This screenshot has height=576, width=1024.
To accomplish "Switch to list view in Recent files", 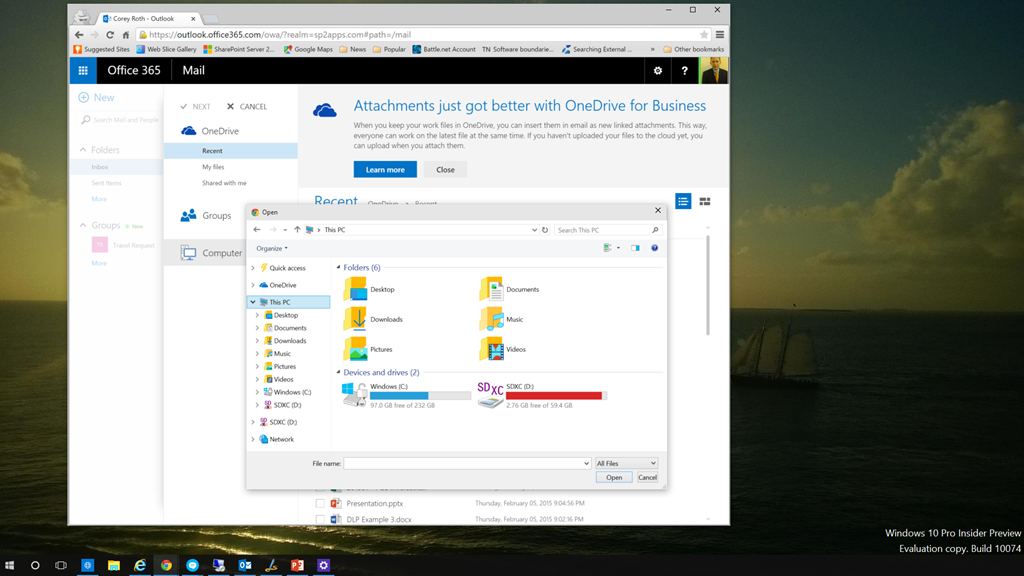I will [x=683, y=201].
